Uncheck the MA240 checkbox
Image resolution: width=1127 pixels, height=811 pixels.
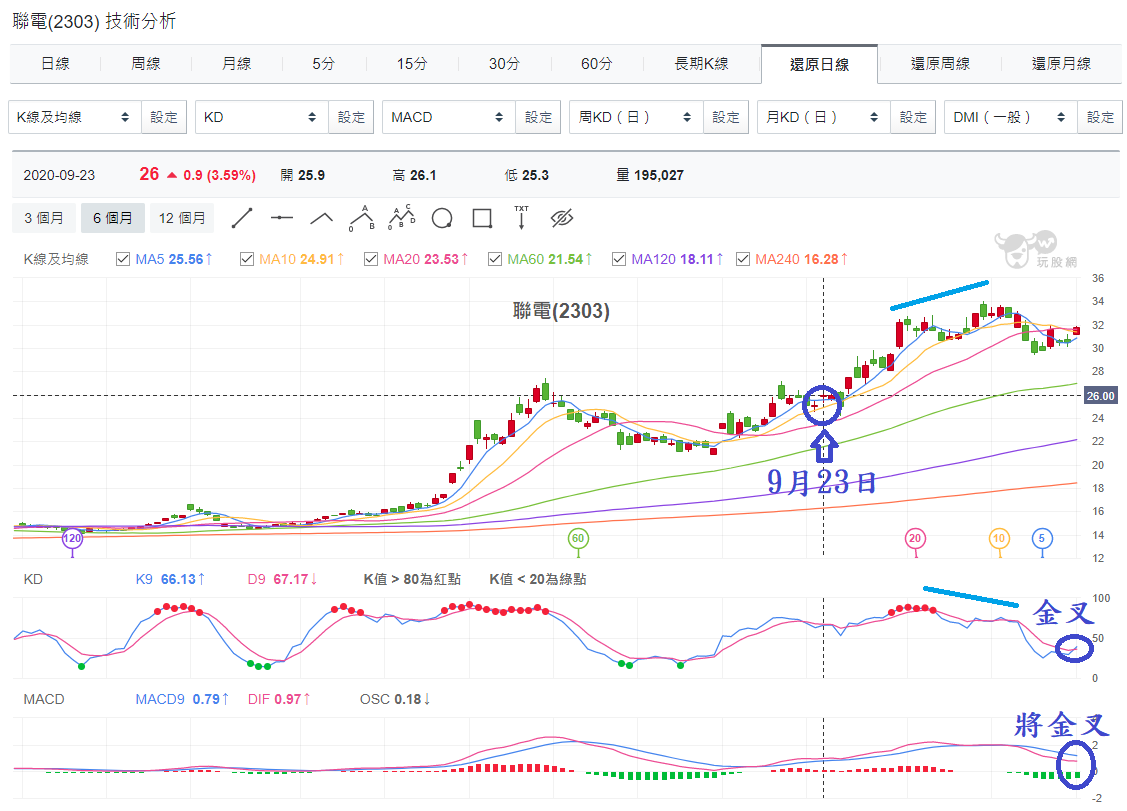(742, 259)
